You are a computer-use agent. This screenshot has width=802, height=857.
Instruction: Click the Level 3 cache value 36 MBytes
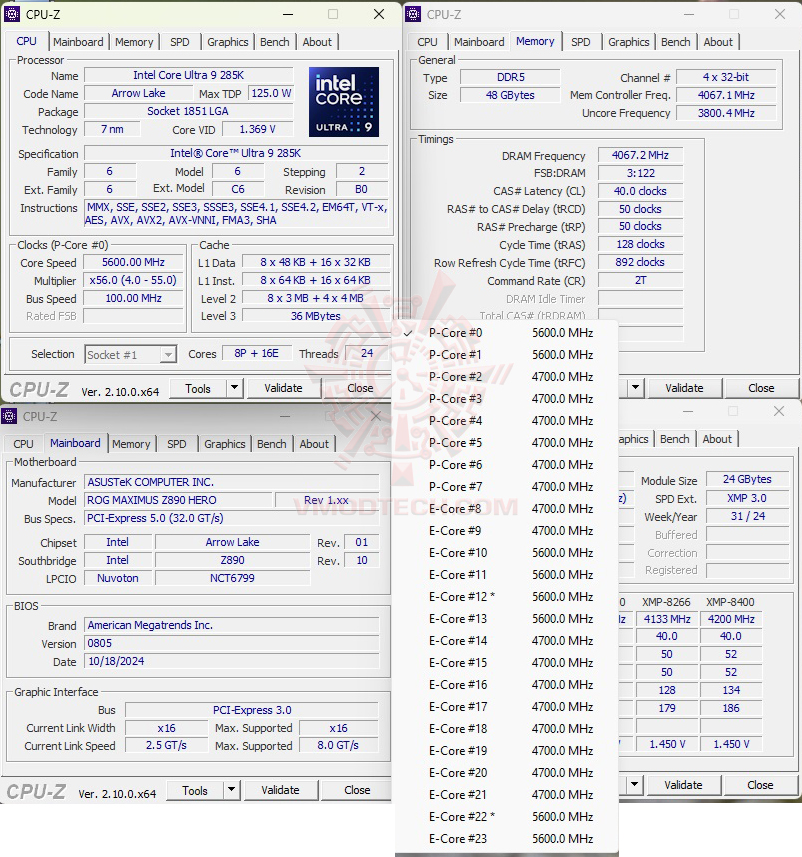click(315, 316)
